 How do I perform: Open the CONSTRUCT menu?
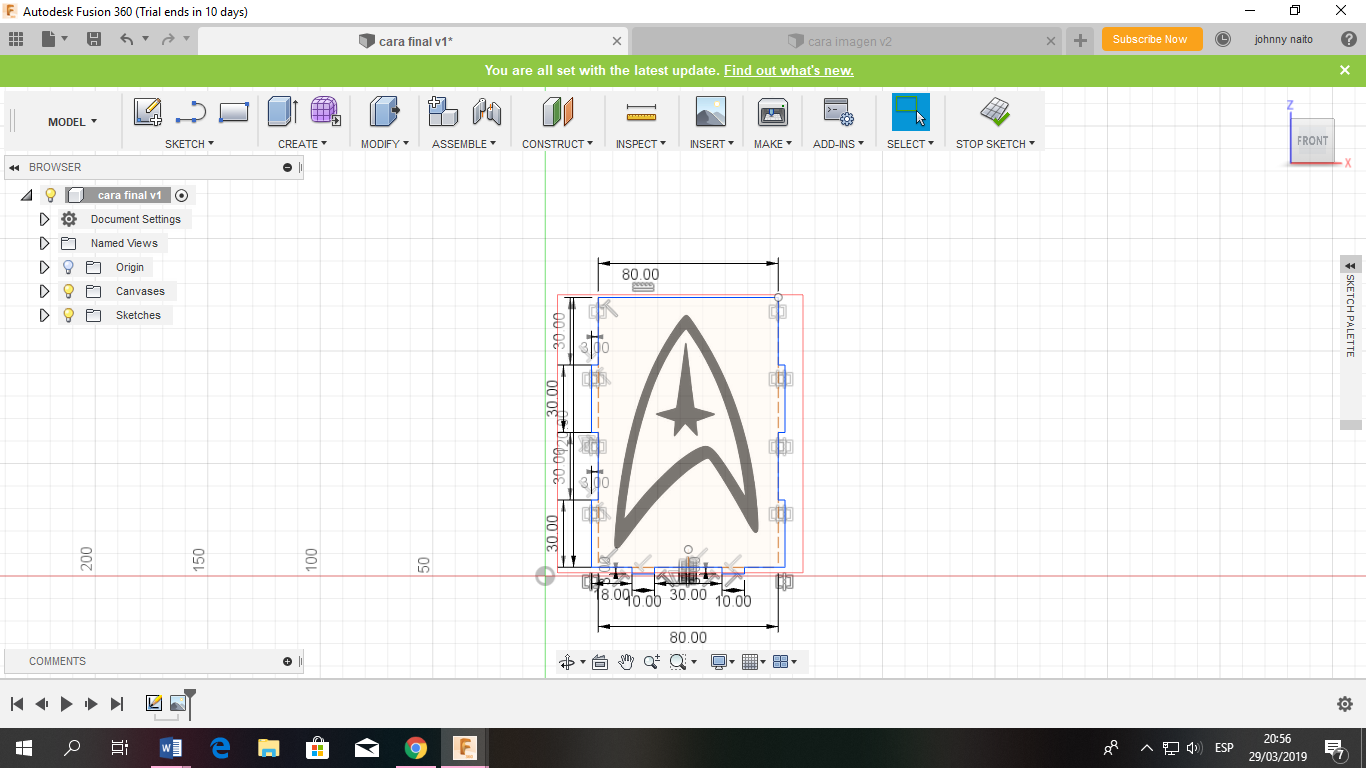point(557,144)
